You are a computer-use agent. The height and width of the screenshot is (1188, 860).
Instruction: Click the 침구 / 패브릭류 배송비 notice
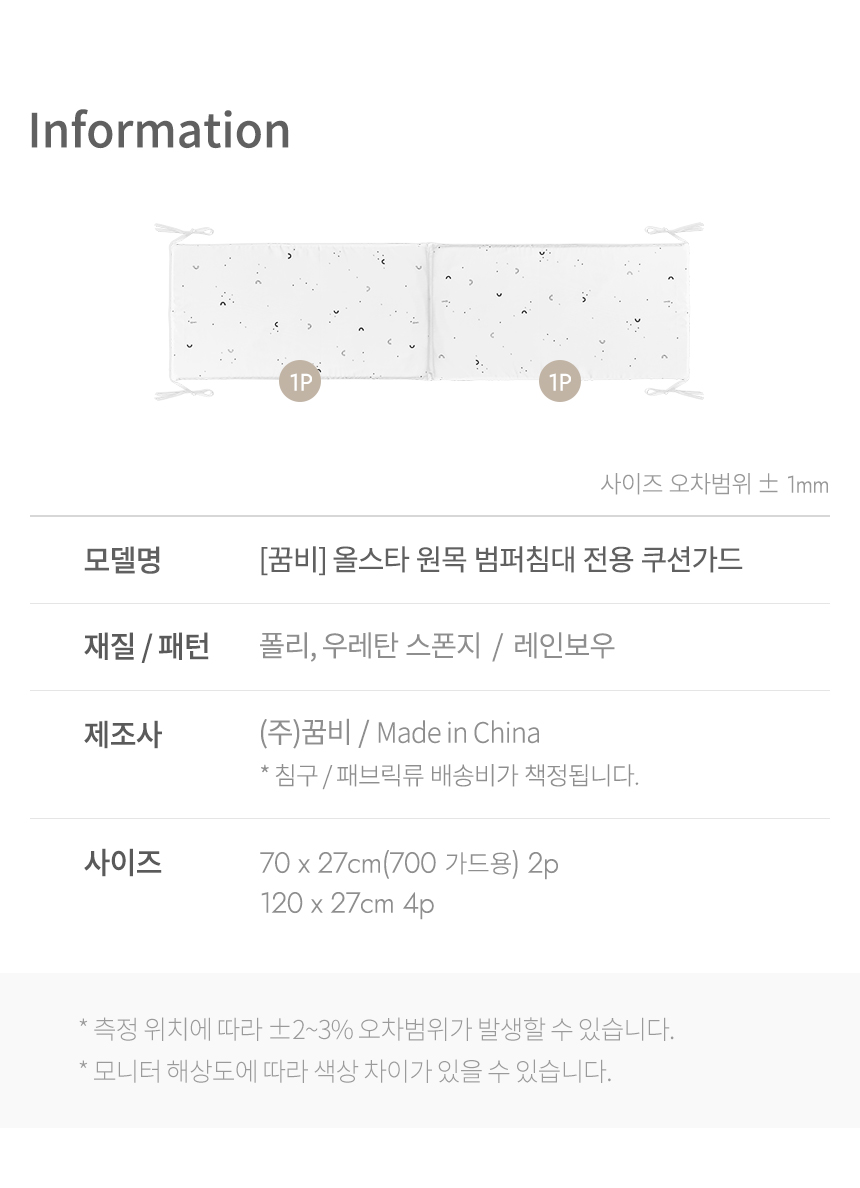(448, 775)
